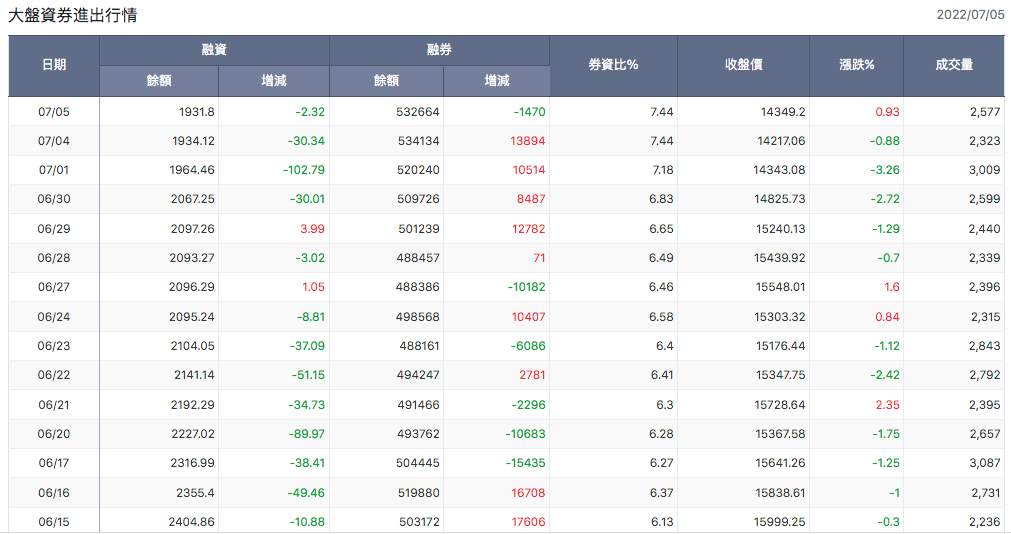Click closing price 15999.25
The image size is (1011, 534).
[780, 522]
